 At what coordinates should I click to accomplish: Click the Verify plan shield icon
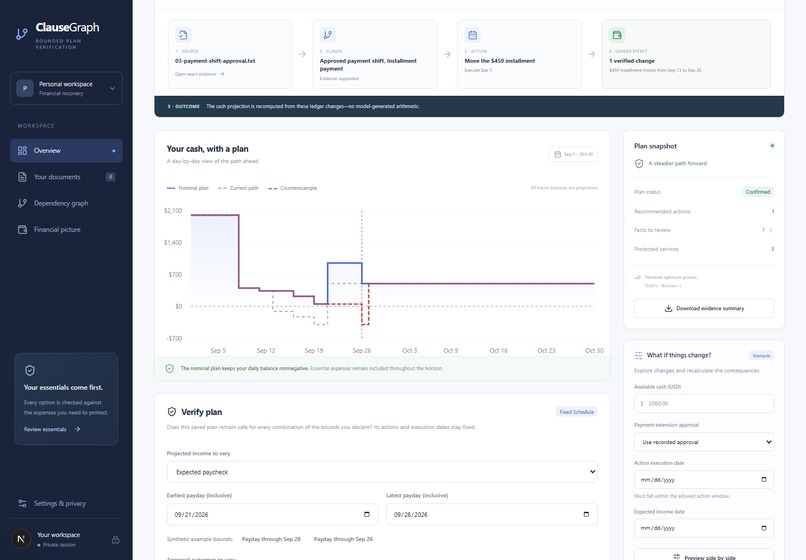[x=172, y=412]
